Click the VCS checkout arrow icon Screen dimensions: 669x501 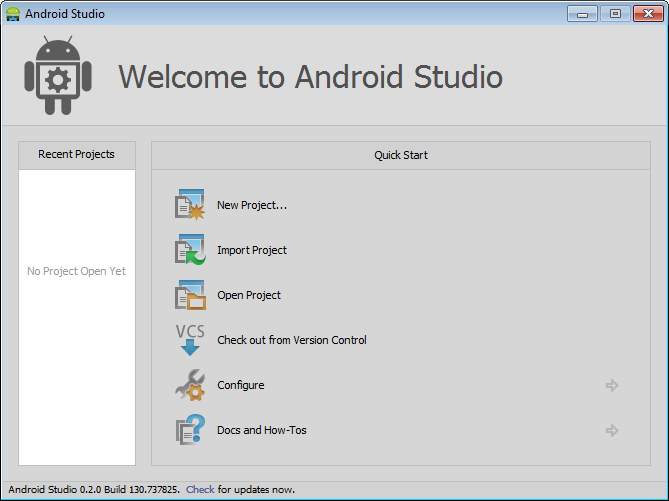[x=190, y=340]
